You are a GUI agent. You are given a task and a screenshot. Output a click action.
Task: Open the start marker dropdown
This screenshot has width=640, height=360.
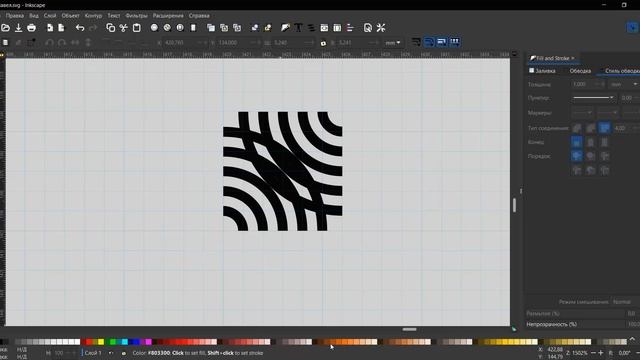pyautogui.click(x=582, y=112)
